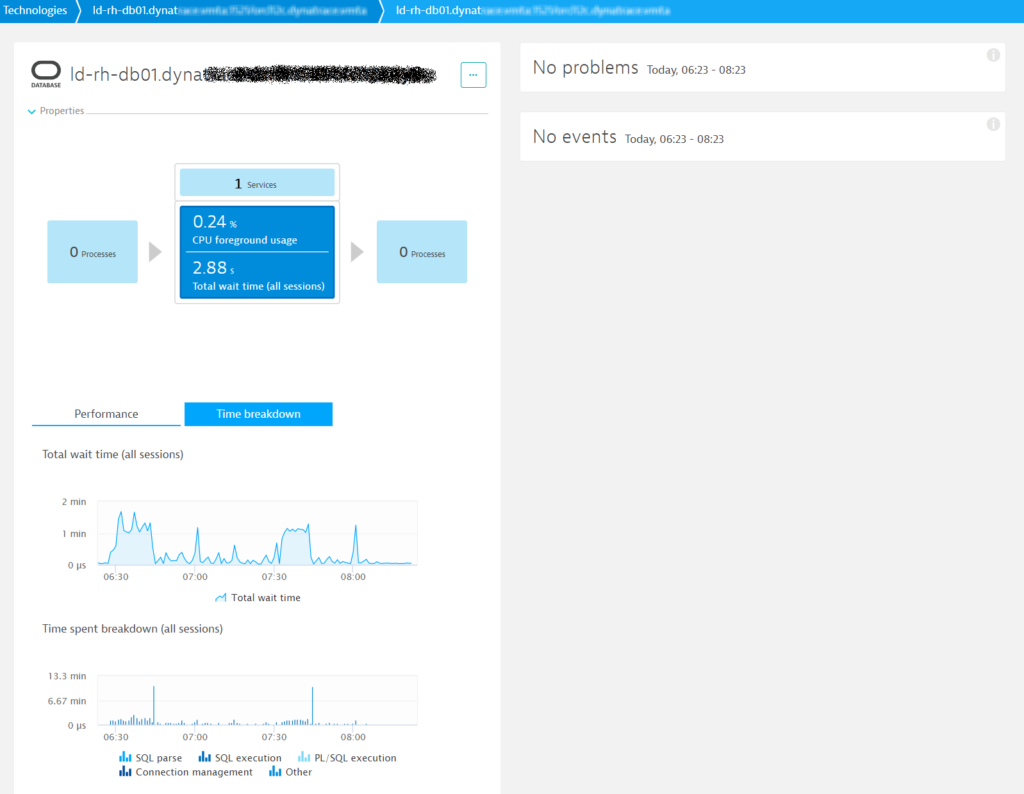The width and height of the screenshot is (1024, 794).
Task: Click the Total wait time chart spike near 08:00
Action: (356, 542)
